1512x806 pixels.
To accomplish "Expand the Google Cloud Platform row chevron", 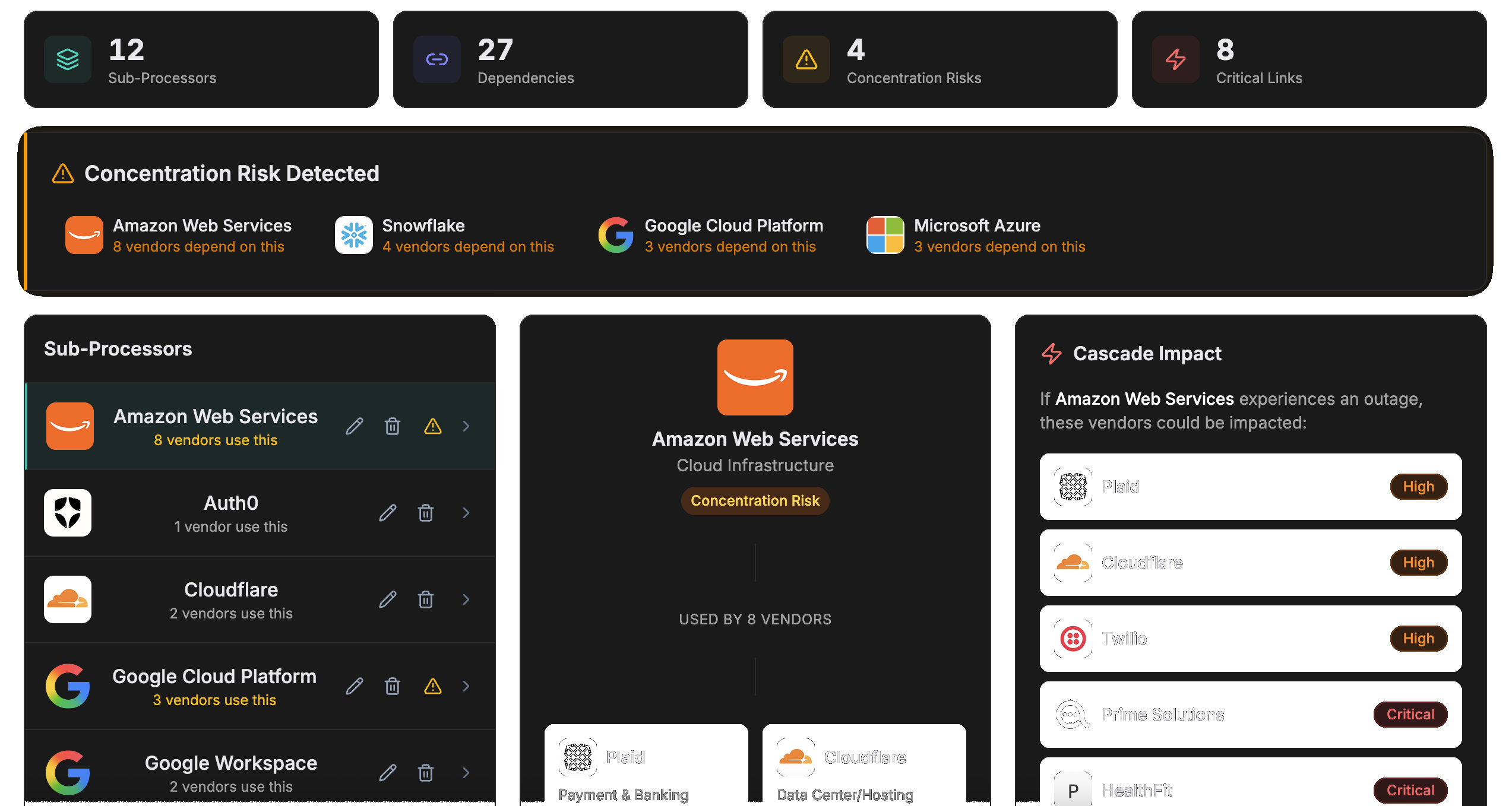I will pyautogui.click(x=466, y=686).
